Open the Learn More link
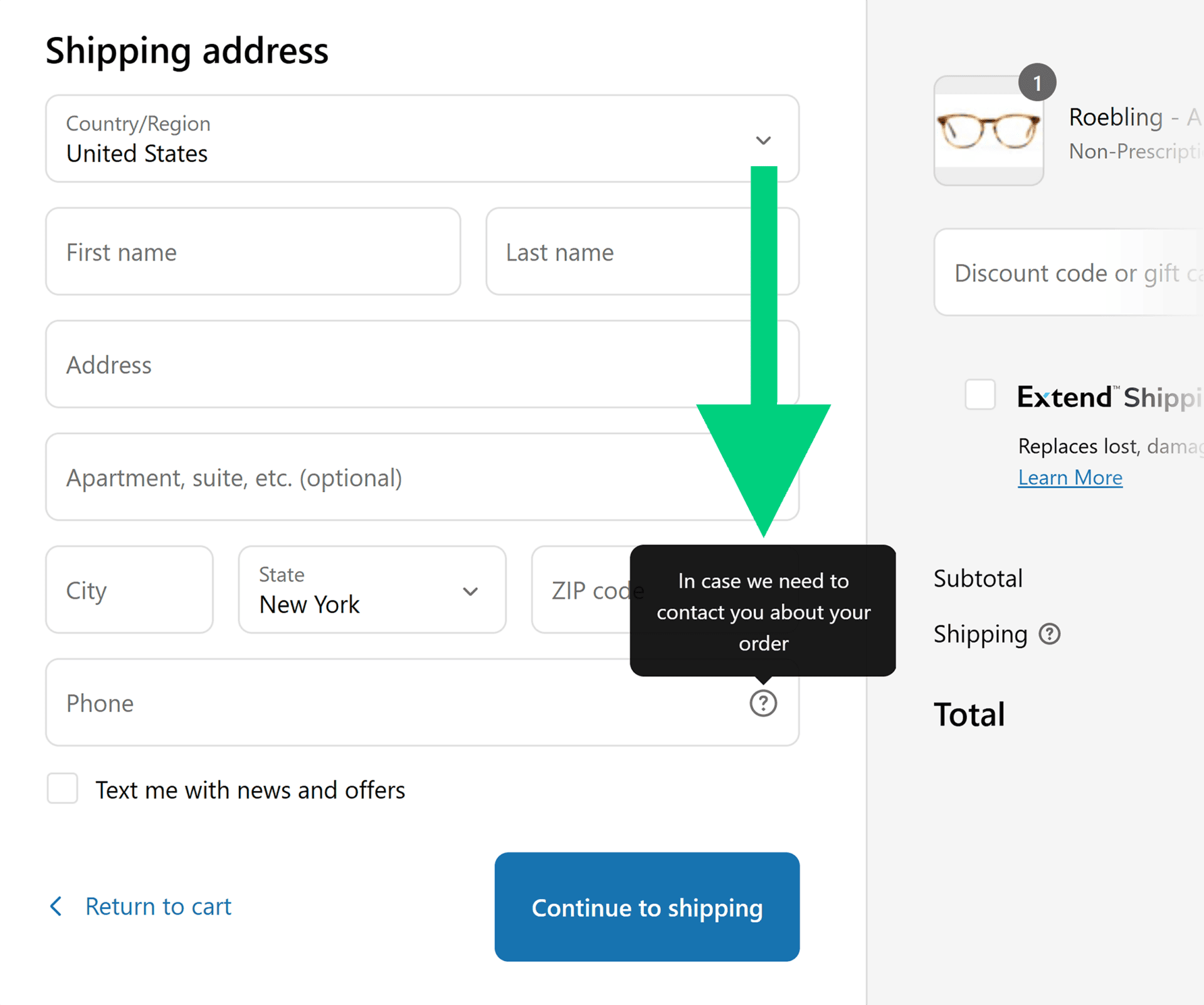 pyautogui.click(x=1070, y=478)
